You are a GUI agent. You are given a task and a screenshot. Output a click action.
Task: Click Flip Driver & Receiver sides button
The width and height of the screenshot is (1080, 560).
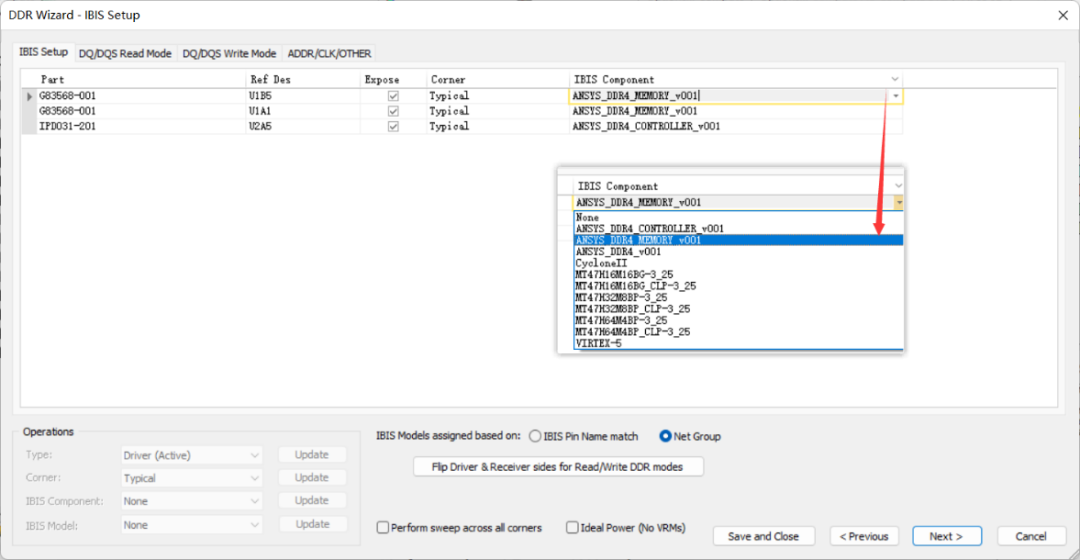558,467
